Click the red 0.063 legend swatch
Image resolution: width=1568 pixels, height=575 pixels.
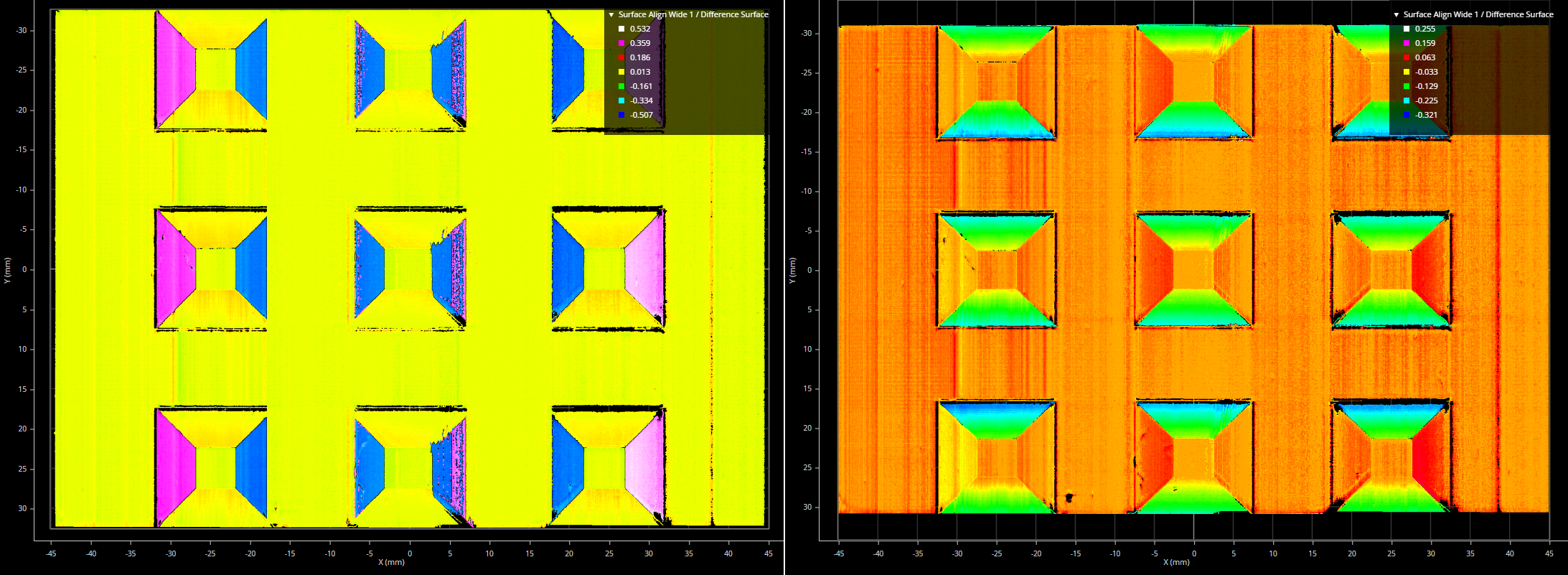click(x=1407, y=57)
